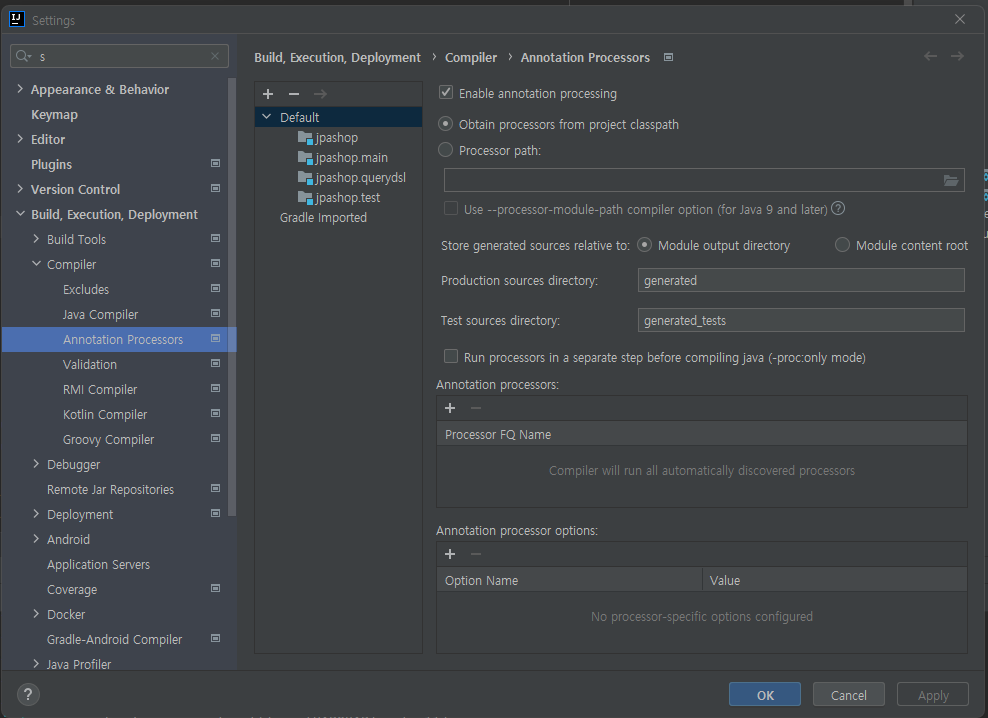Click project icon next to Excludes
Image resolution: width=988 pixels, height=718 pixels.
215,288
